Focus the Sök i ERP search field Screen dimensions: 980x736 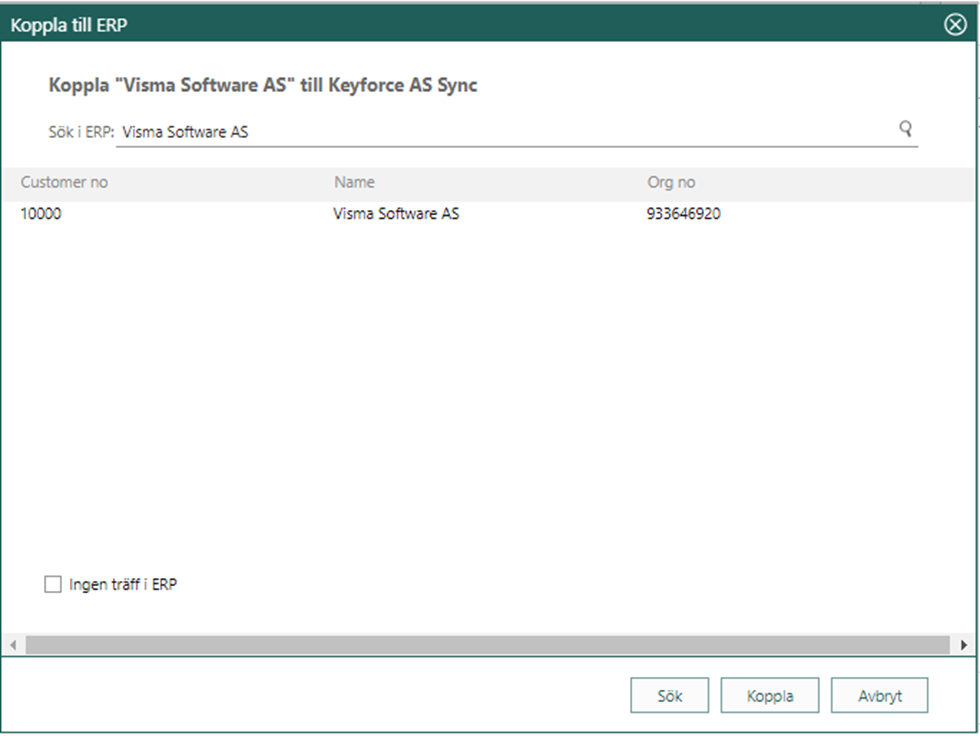click(x=500, y=131)
